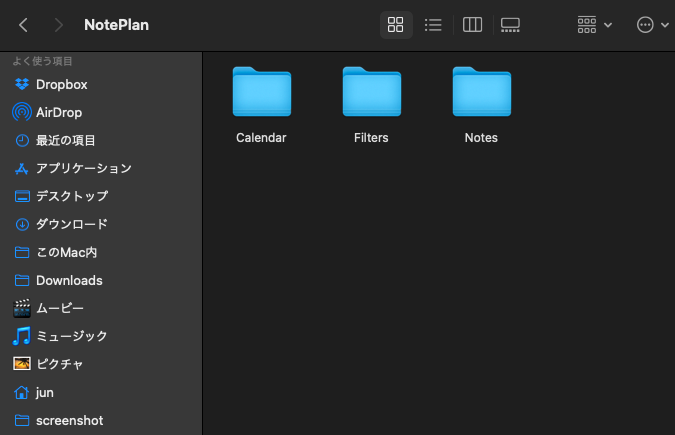This screenshot has width=675, height=435.
Task: Open Dropbox in the sidebar
Action: [62, 84]
